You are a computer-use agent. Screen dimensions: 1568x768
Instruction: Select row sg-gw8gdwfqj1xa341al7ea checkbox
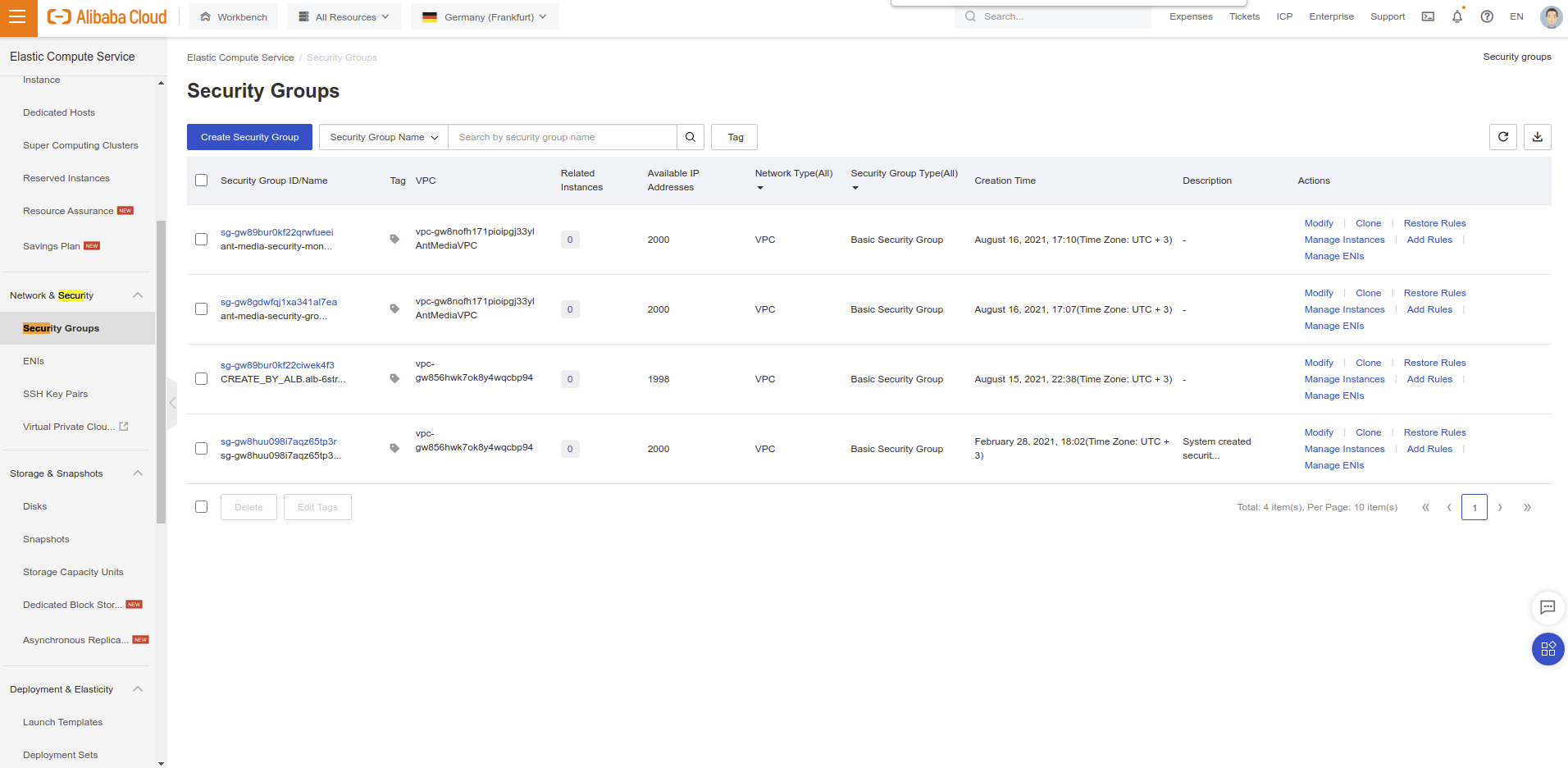[x=201, y=309]
